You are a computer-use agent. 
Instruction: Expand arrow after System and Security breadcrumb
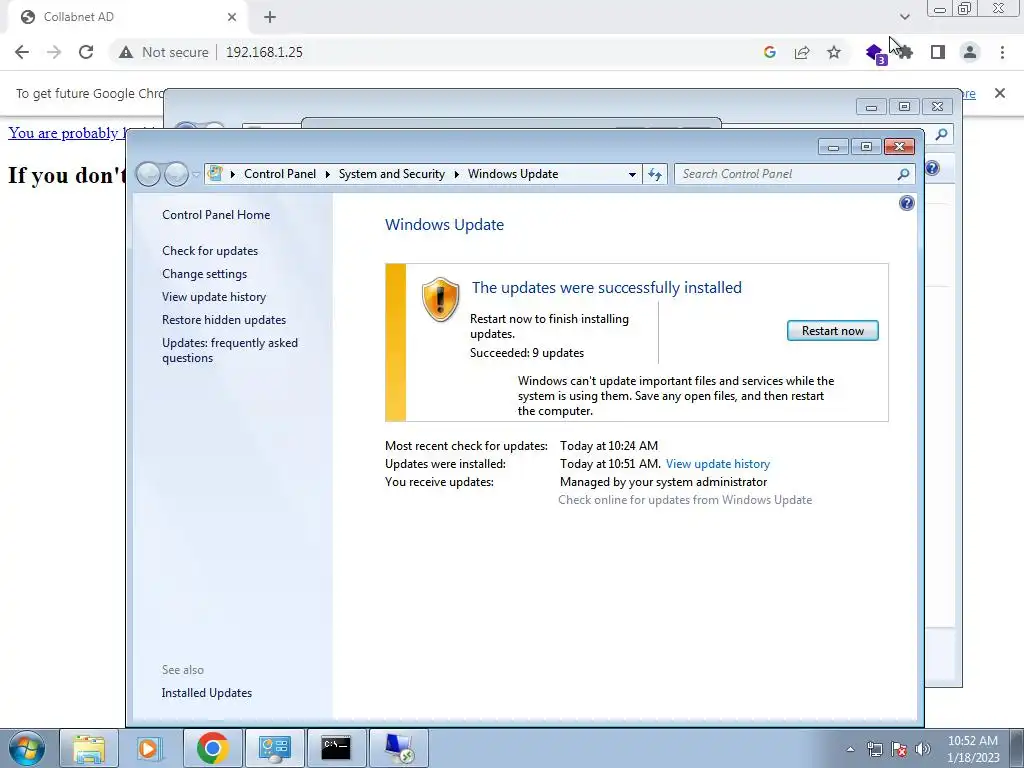click(x=456, y=174)
